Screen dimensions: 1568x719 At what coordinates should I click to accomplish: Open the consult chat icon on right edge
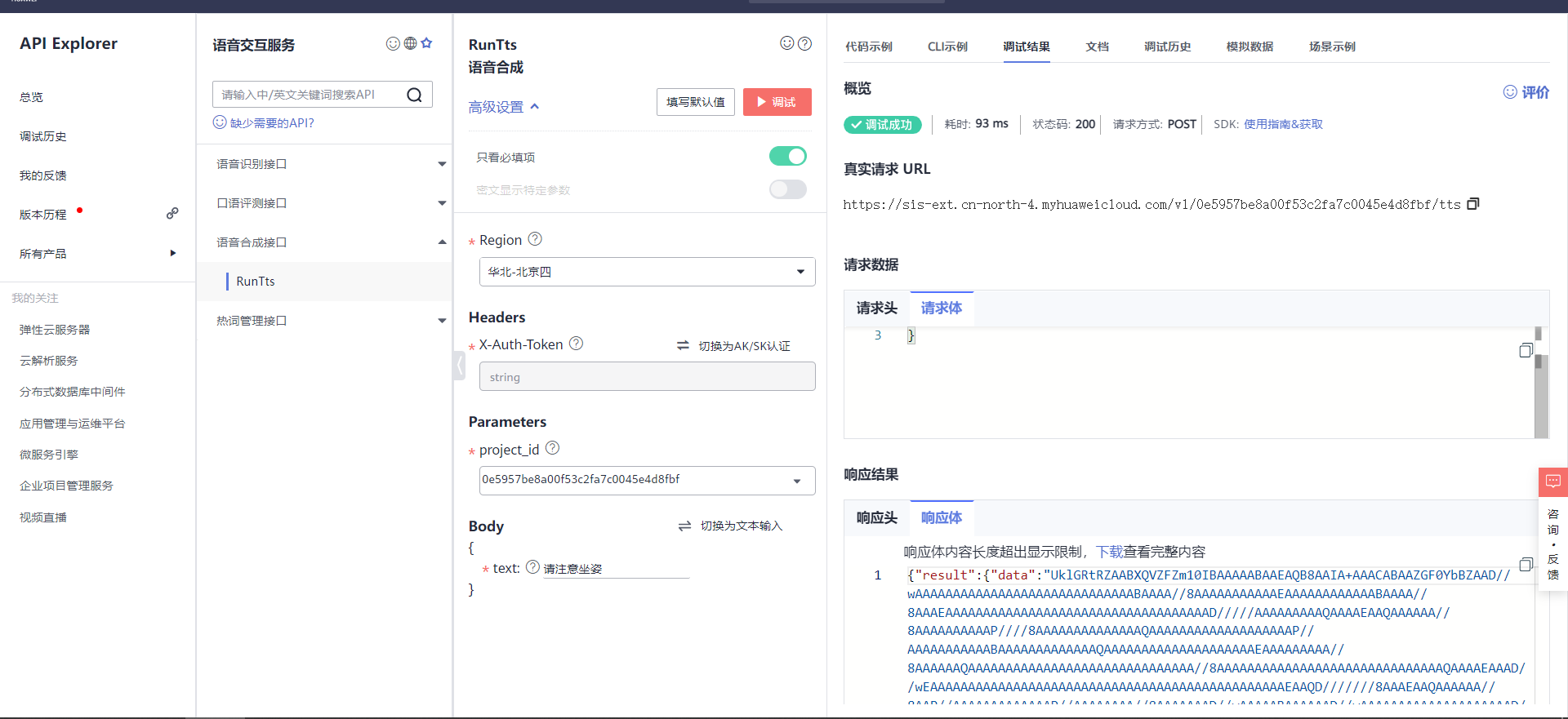click(x=1553, y=482)
